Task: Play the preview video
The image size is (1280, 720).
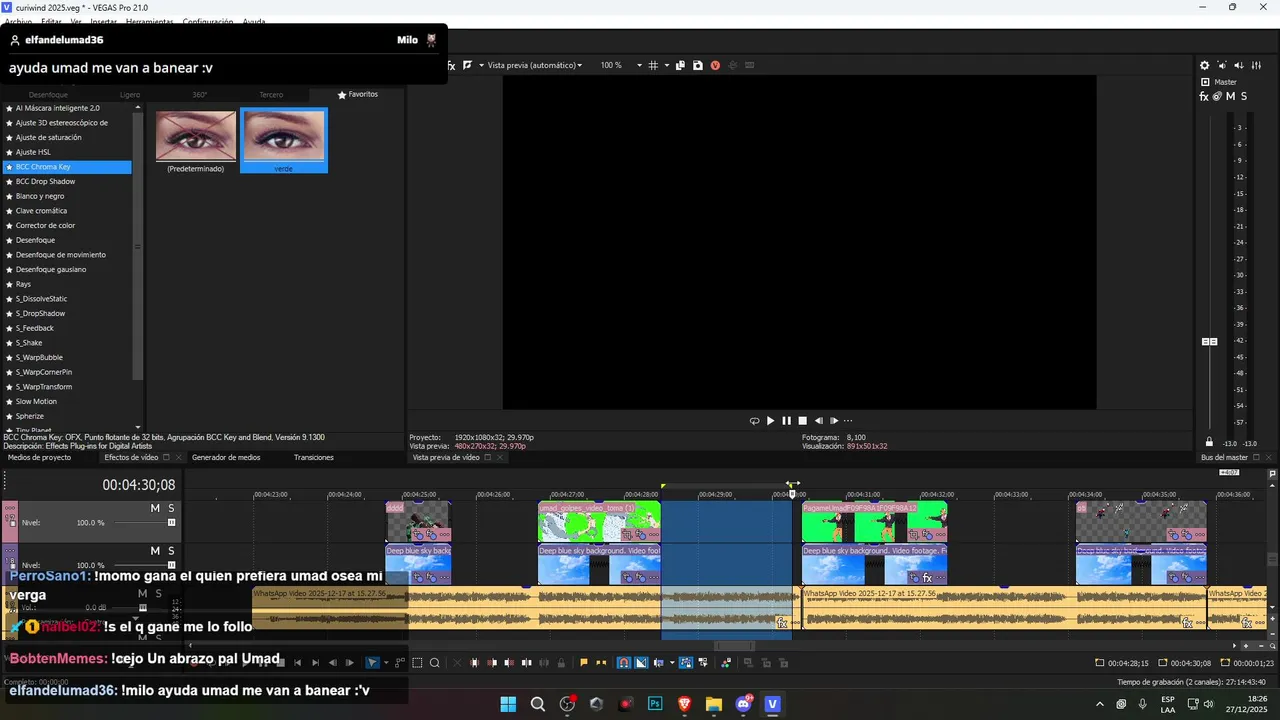Action: (x=770, y=421)
